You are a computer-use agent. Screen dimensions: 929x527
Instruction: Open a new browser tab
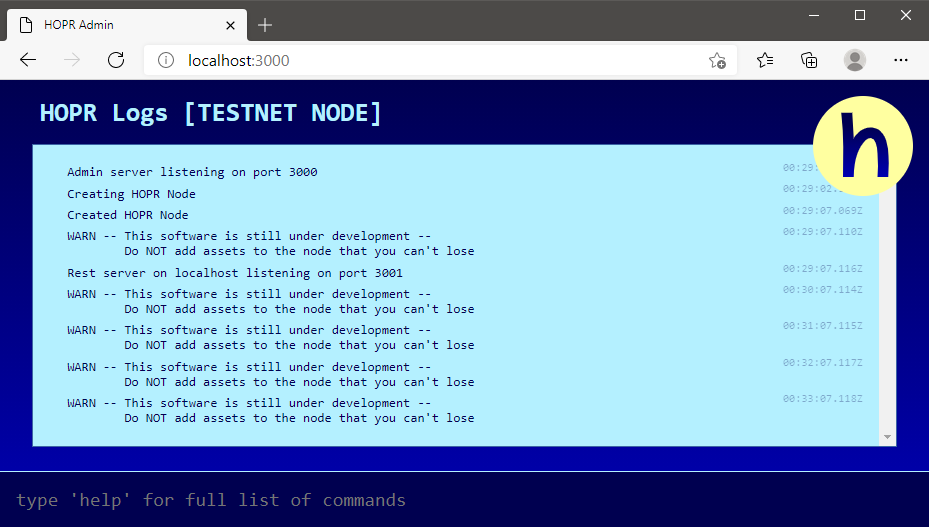265,25
